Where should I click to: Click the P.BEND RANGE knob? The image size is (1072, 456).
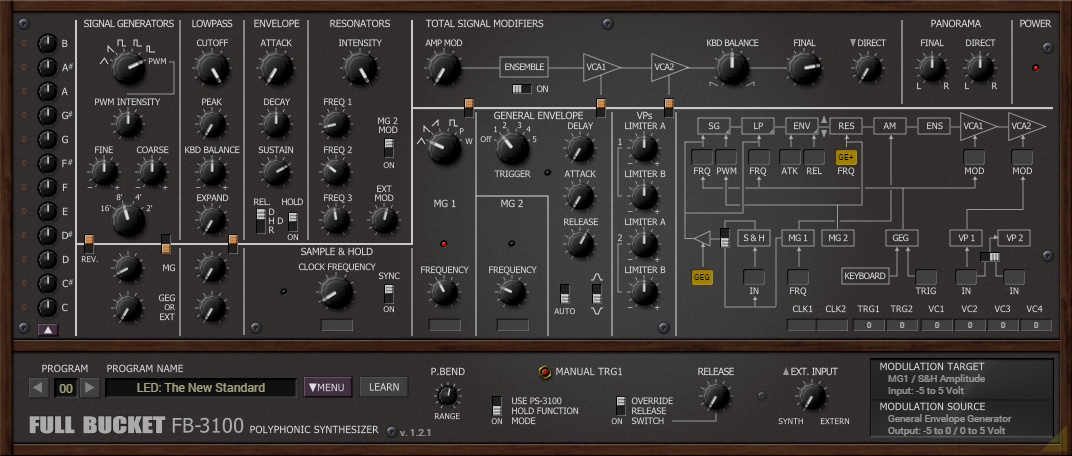(x=447, y=394)
